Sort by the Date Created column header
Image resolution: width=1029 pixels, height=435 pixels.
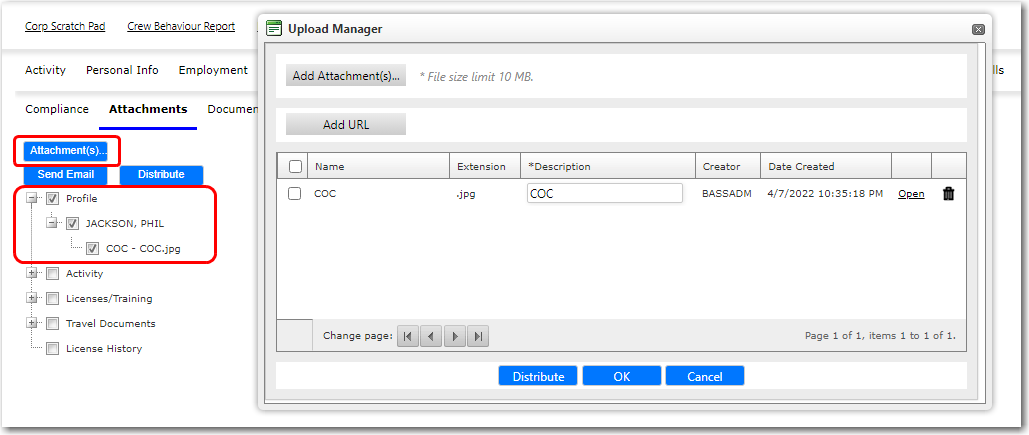(x=800, y=167)
